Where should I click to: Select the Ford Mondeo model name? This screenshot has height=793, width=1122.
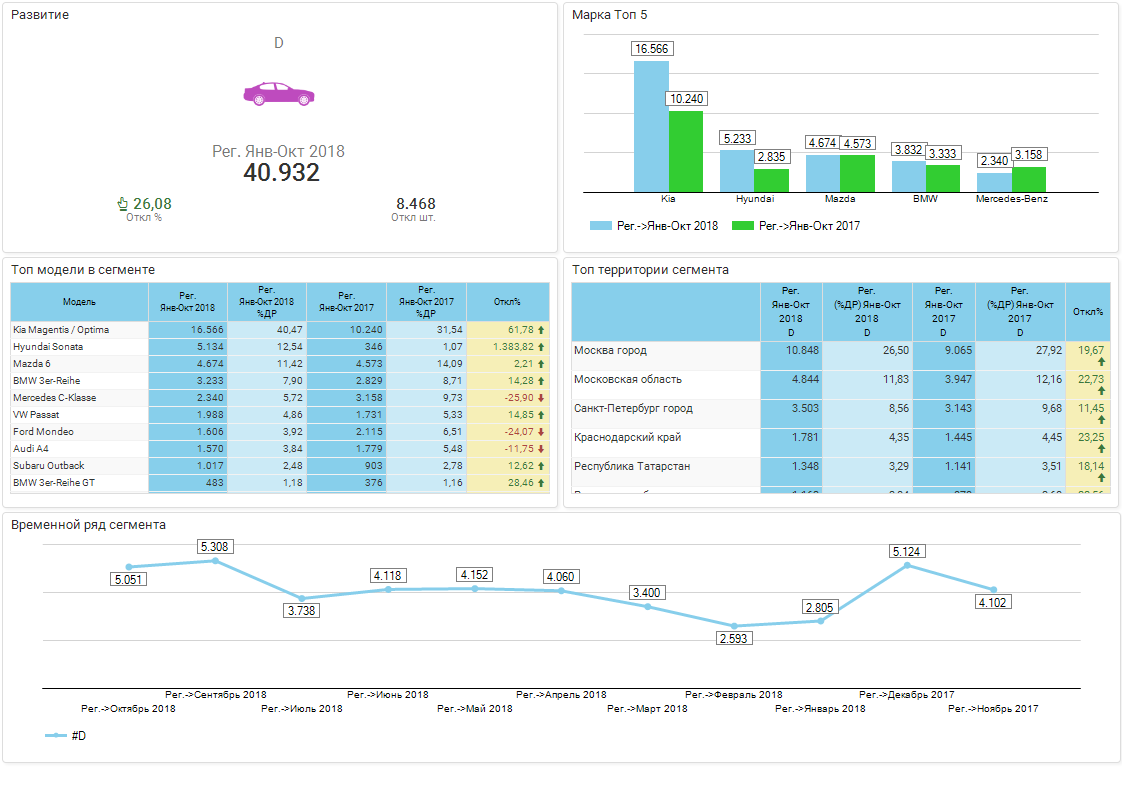tap(43, 432)
